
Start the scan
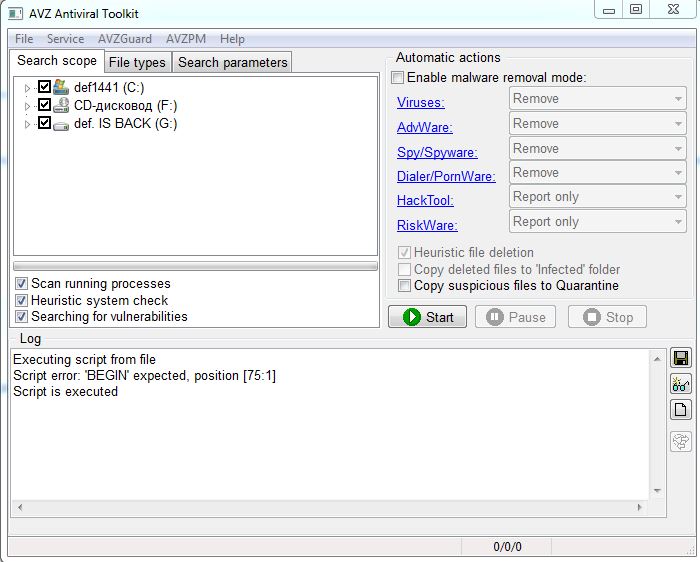tap(427, 317)
